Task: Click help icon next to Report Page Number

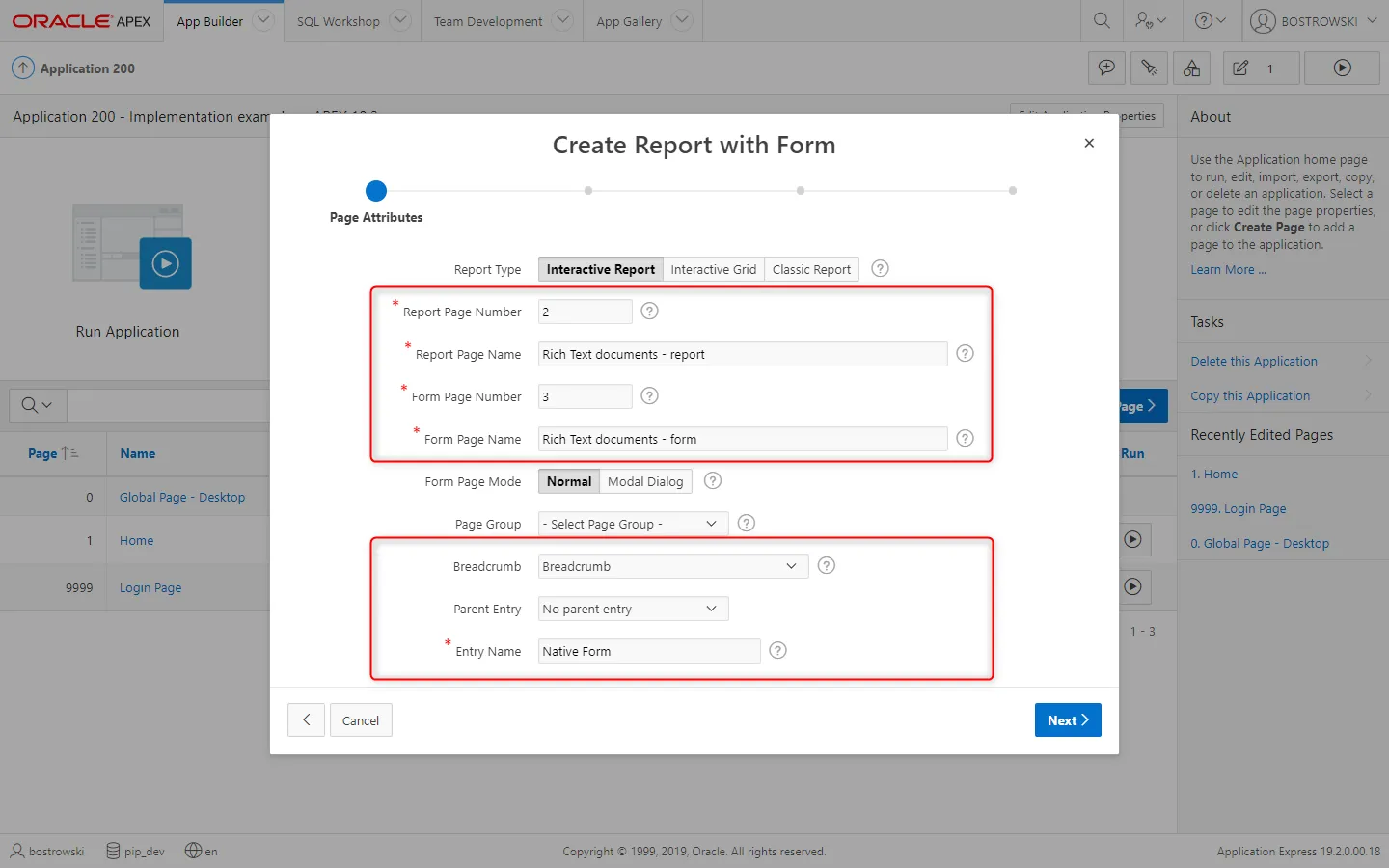Action: click(x=650, y=312)
